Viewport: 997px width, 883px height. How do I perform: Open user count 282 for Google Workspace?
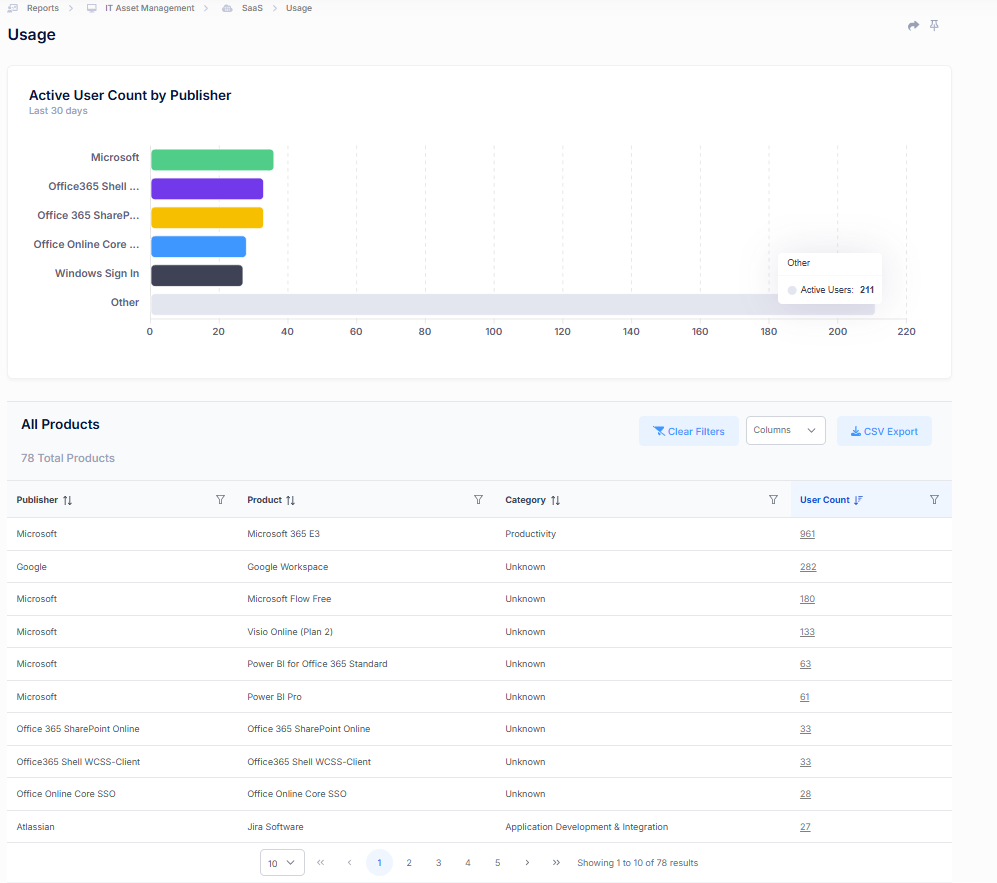808,567
